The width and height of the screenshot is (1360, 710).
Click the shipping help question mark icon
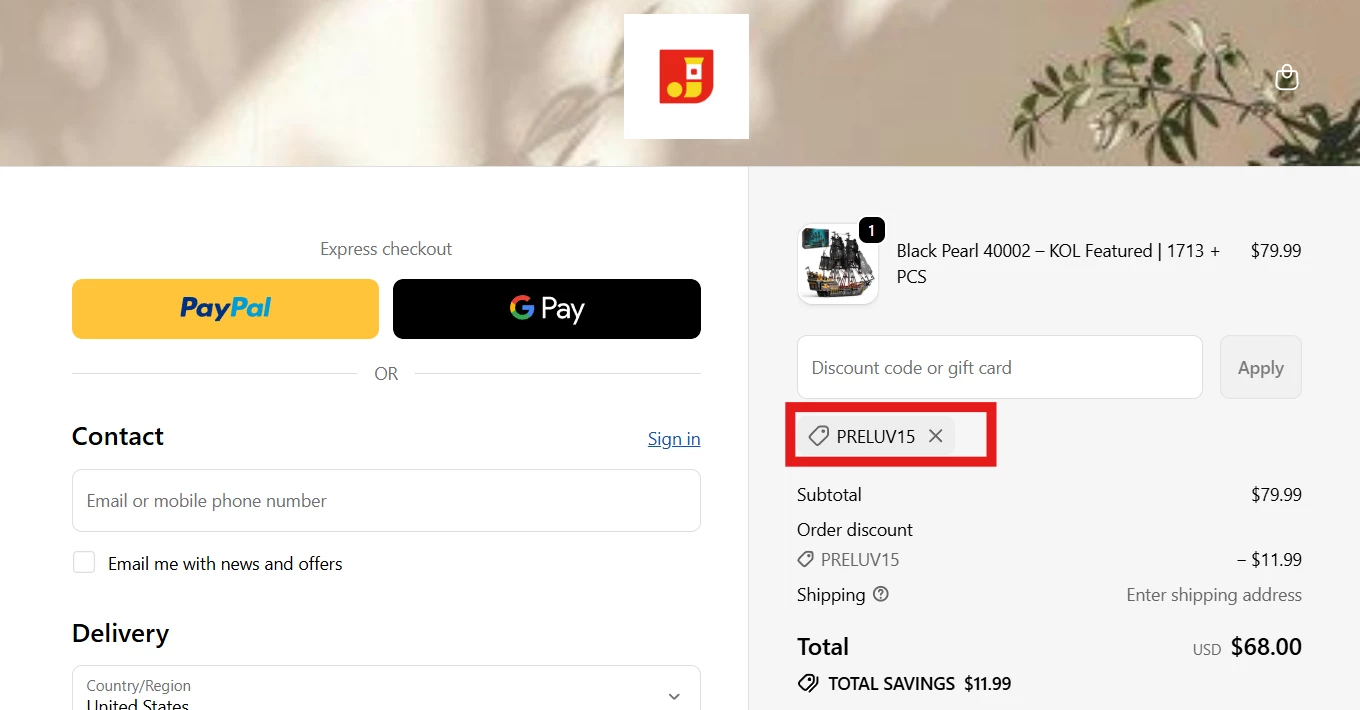click(x=880, y=594)
